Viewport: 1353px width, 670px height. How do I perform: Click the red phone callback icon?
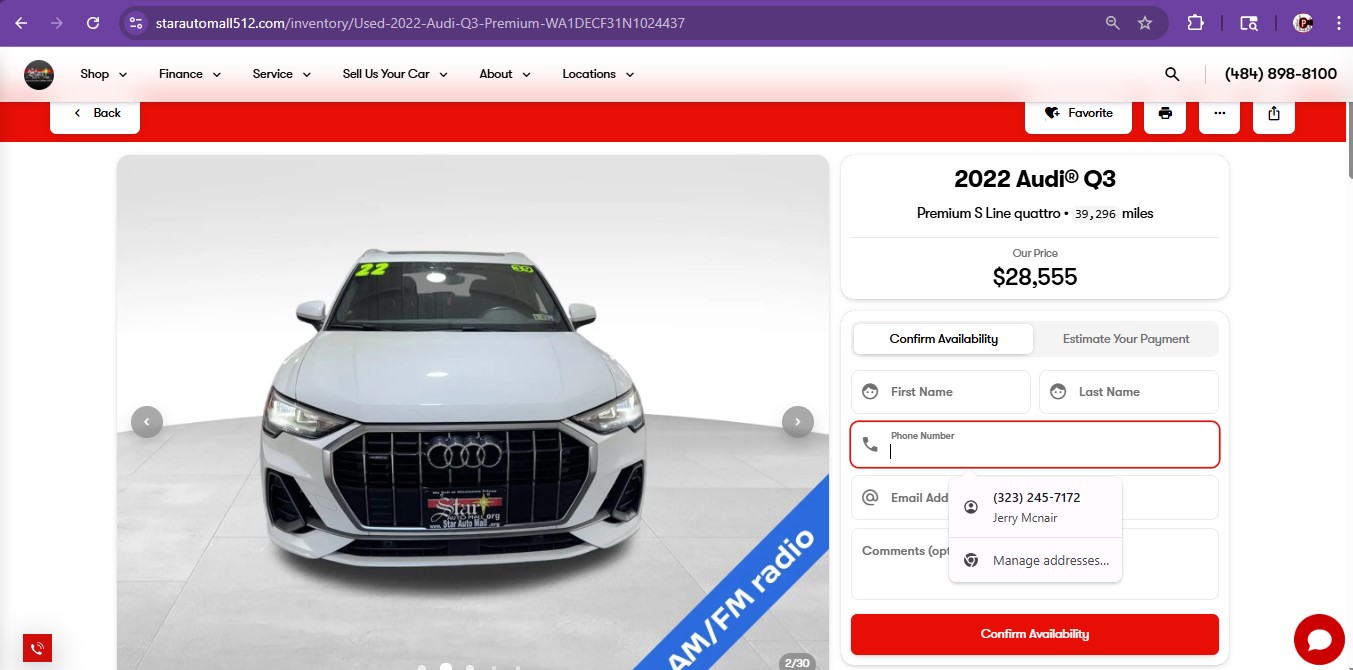coord(37,648)
